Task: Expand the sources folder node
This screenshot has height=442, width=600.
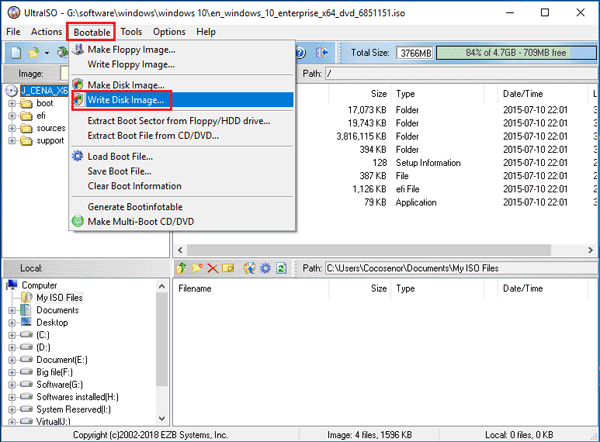Action: [12, 128]
